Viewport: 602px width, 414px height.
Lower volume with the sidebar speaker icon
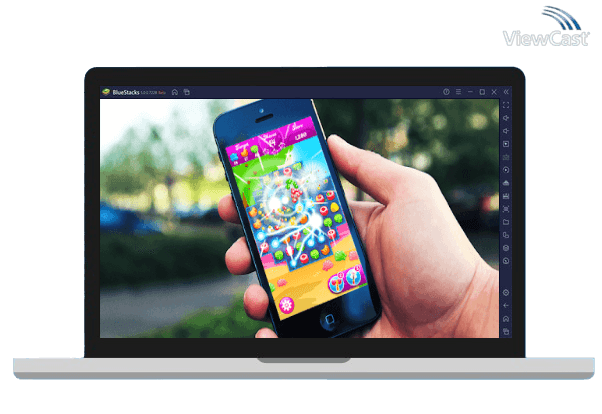point(506,131)
